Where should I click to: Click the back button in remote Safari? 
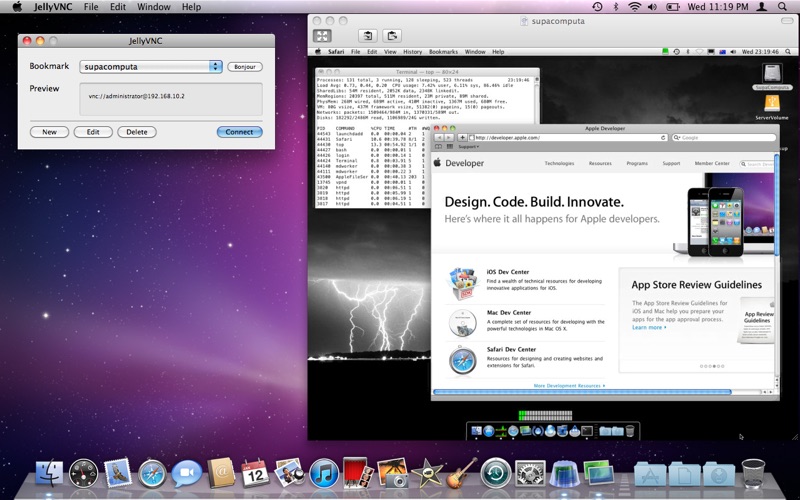(439, 138)
